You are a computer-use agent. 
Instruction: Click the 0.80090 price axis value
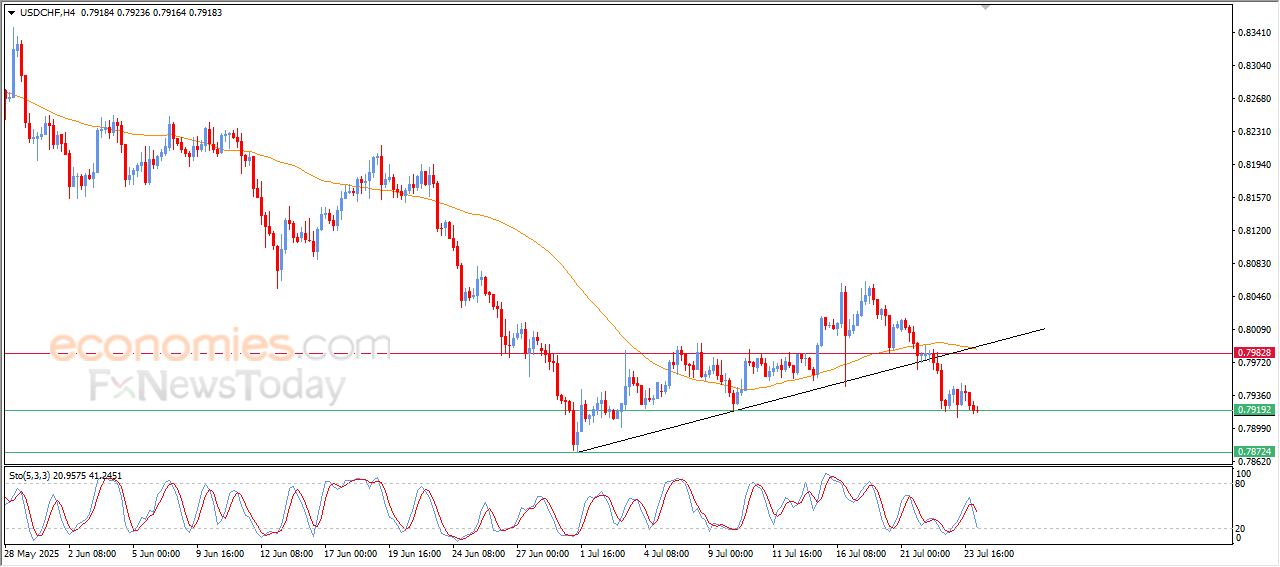pos(1255,330)
